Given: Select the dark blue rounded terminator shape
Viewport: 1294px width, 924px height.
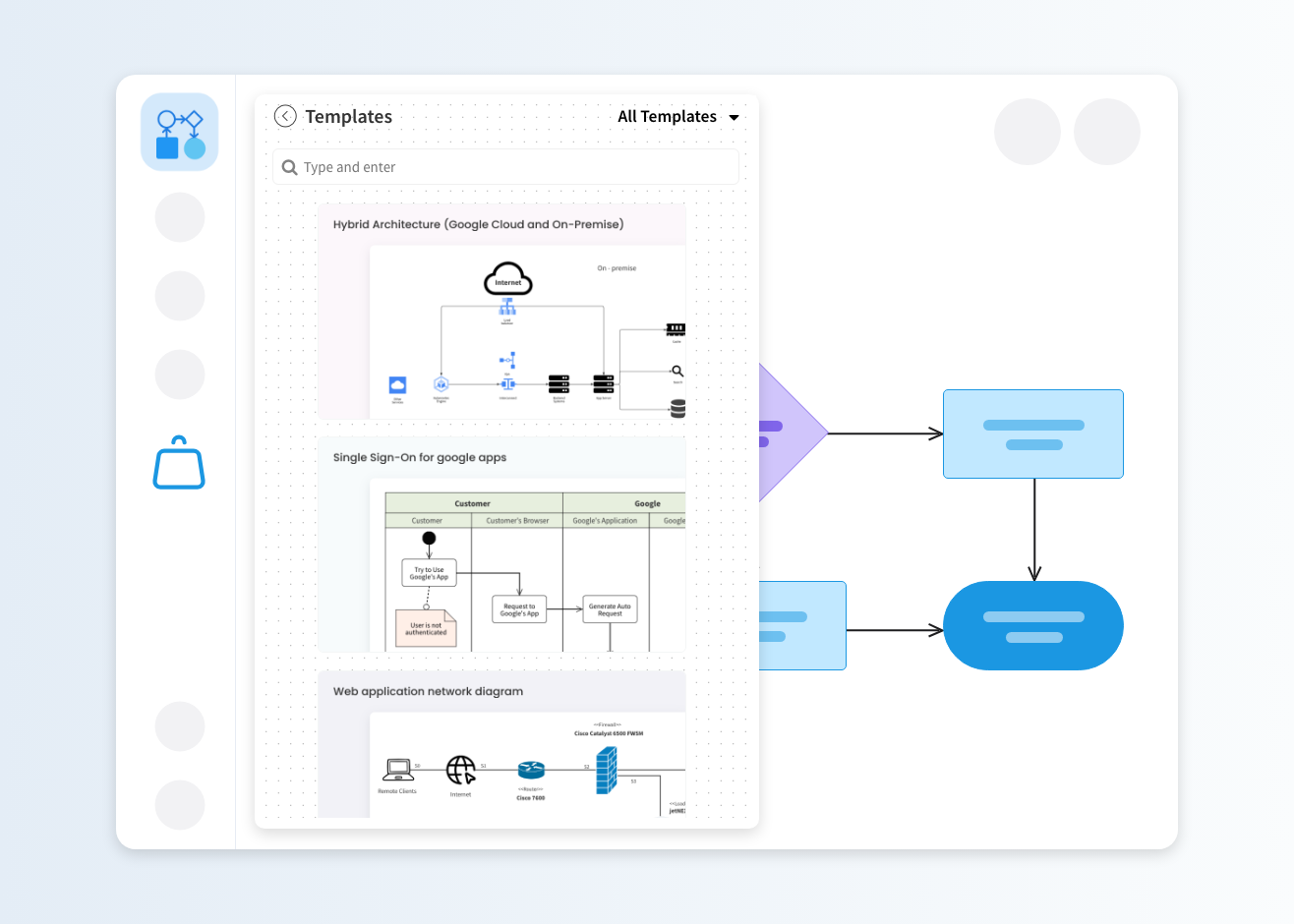Looking at the screenshot, I should point(1033,625).
